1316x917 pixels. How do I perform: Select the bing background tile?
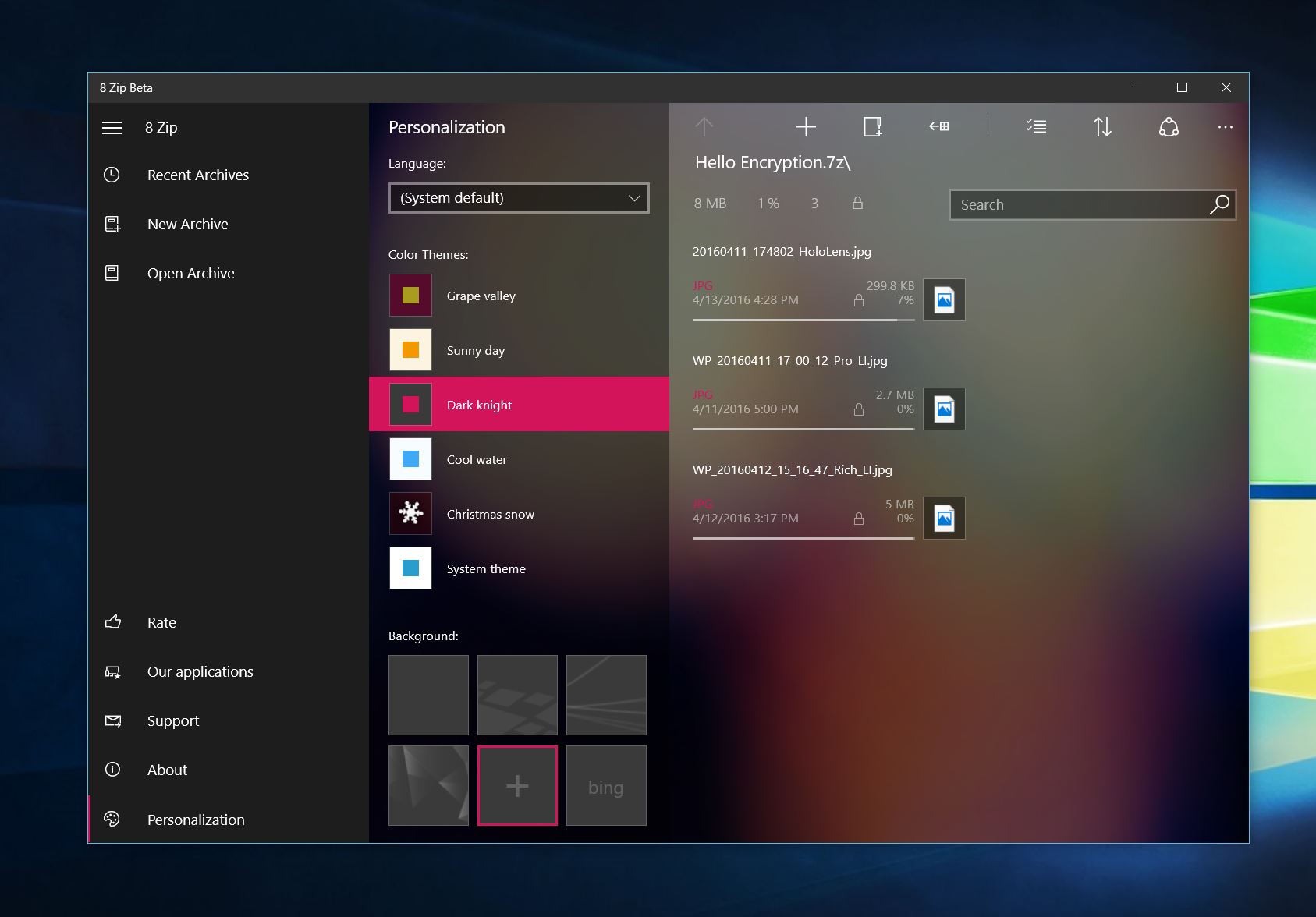[x=606, y=785]
